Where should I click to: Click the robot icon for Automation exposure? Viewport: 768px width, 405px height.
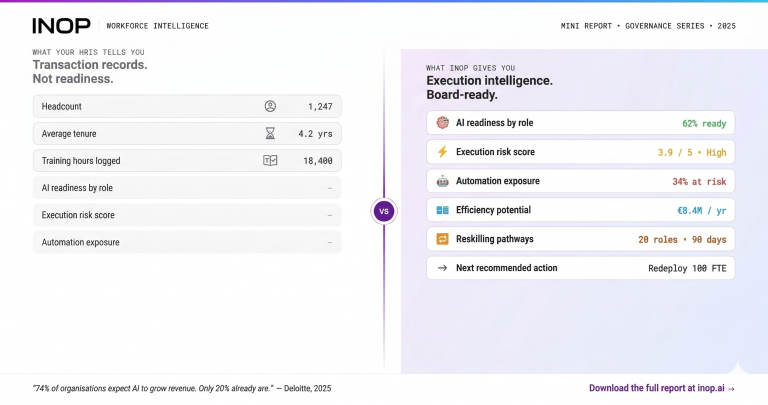(443, 181)
